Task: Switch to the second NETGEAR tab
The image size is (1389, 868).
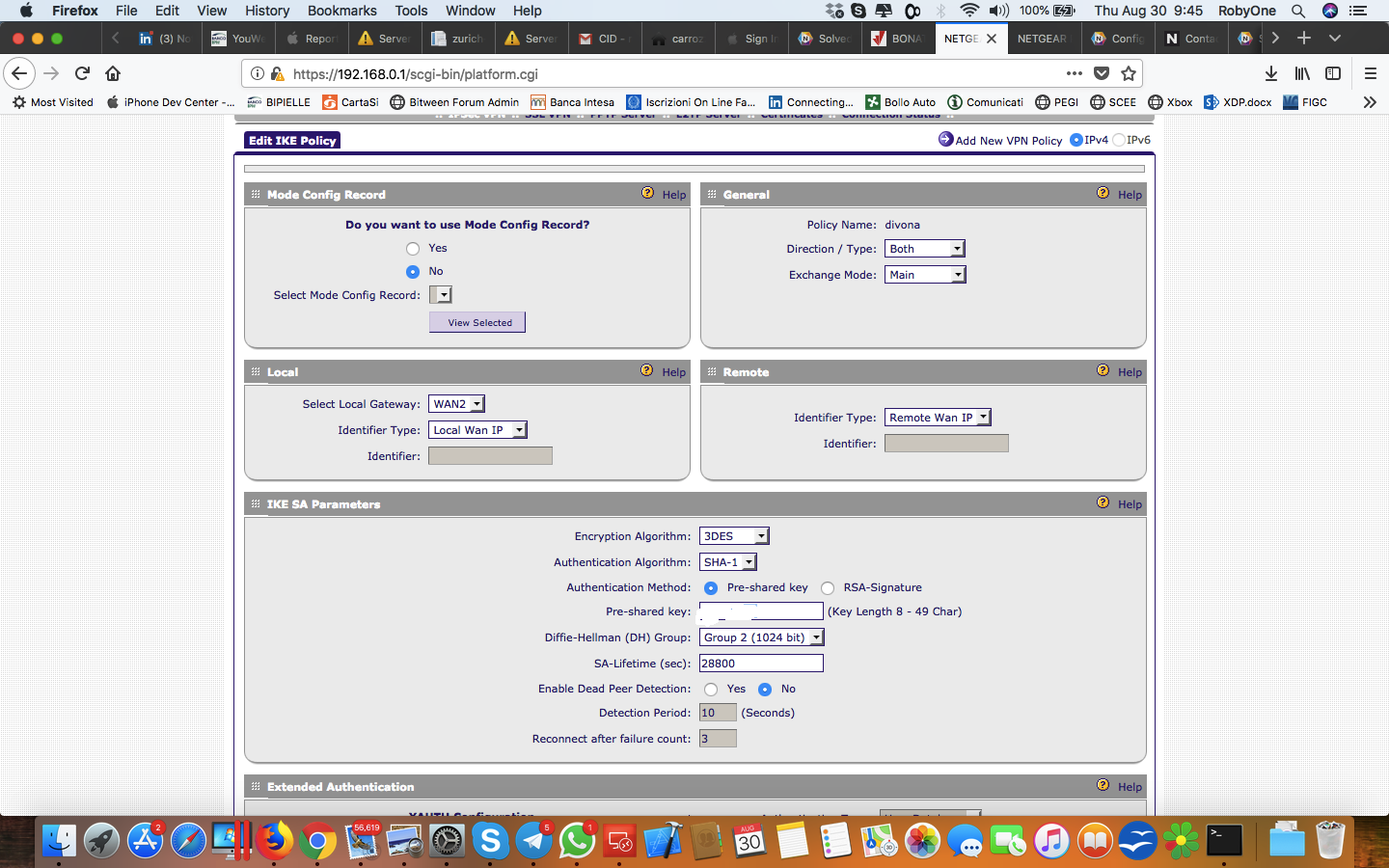Action: pos(1043,39)
